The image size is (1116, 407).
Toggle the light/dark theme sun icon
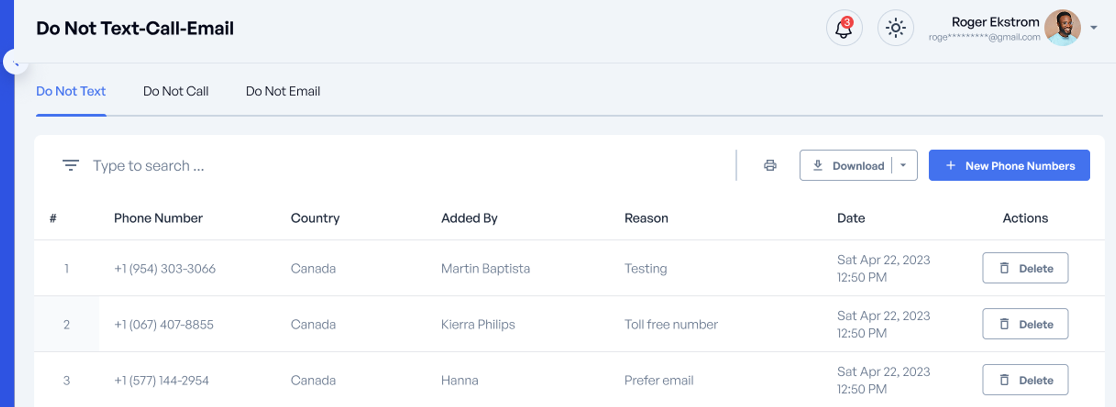(895, 28)
